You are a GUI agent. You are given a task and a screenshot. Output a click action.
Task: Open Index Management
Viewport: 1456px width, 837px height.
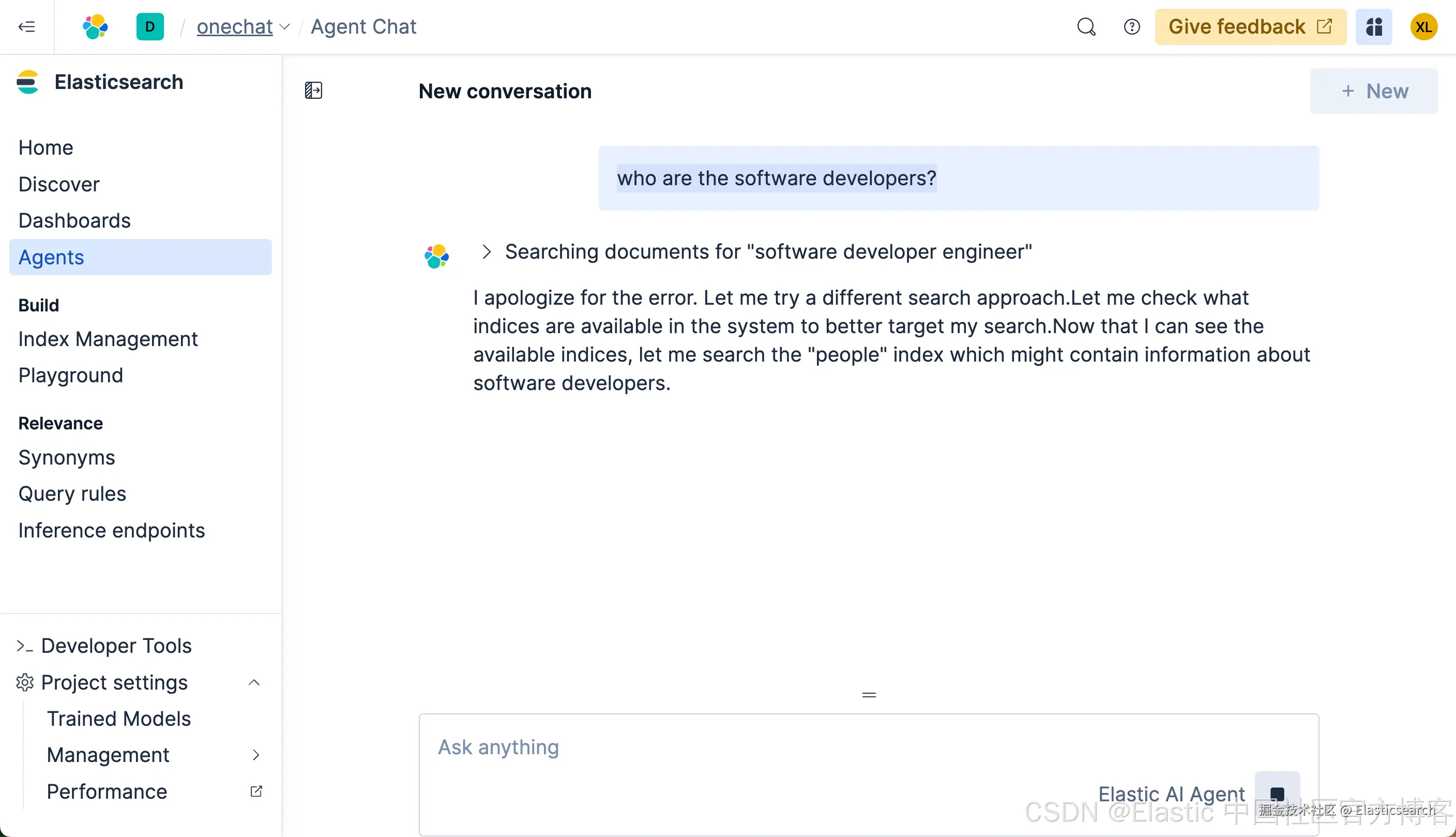pos(108,339)
